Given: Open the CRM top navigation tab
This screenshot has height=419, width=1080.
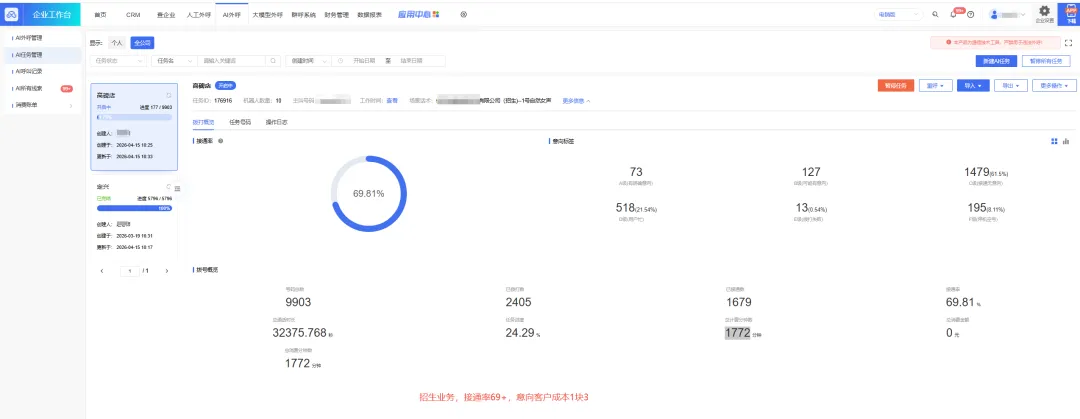Looking at the screenshot, I should pyautogui.click(x=133, y=14).
